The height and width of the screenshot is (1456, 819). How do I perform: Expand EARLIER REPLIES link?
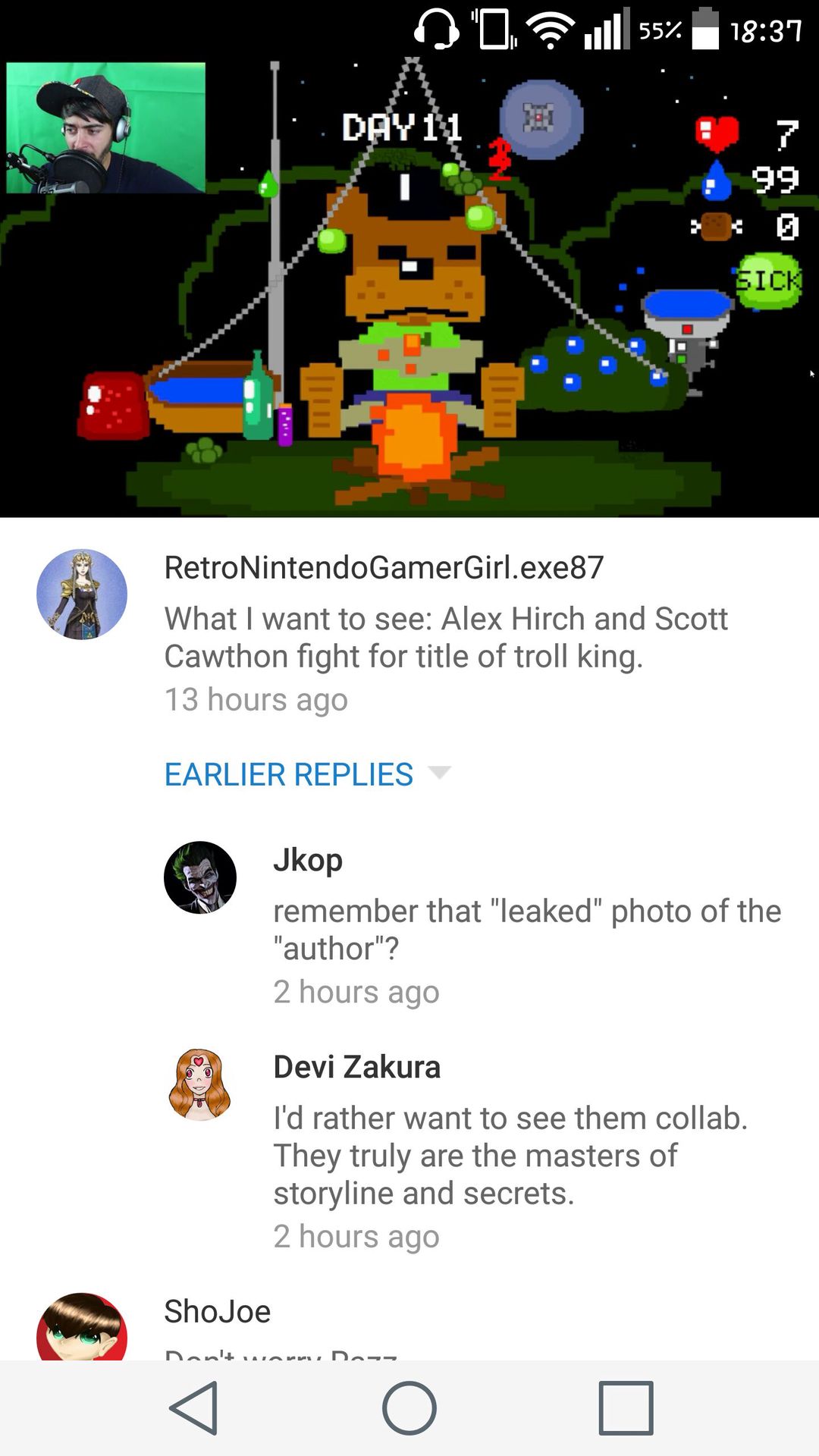point(289,774)
